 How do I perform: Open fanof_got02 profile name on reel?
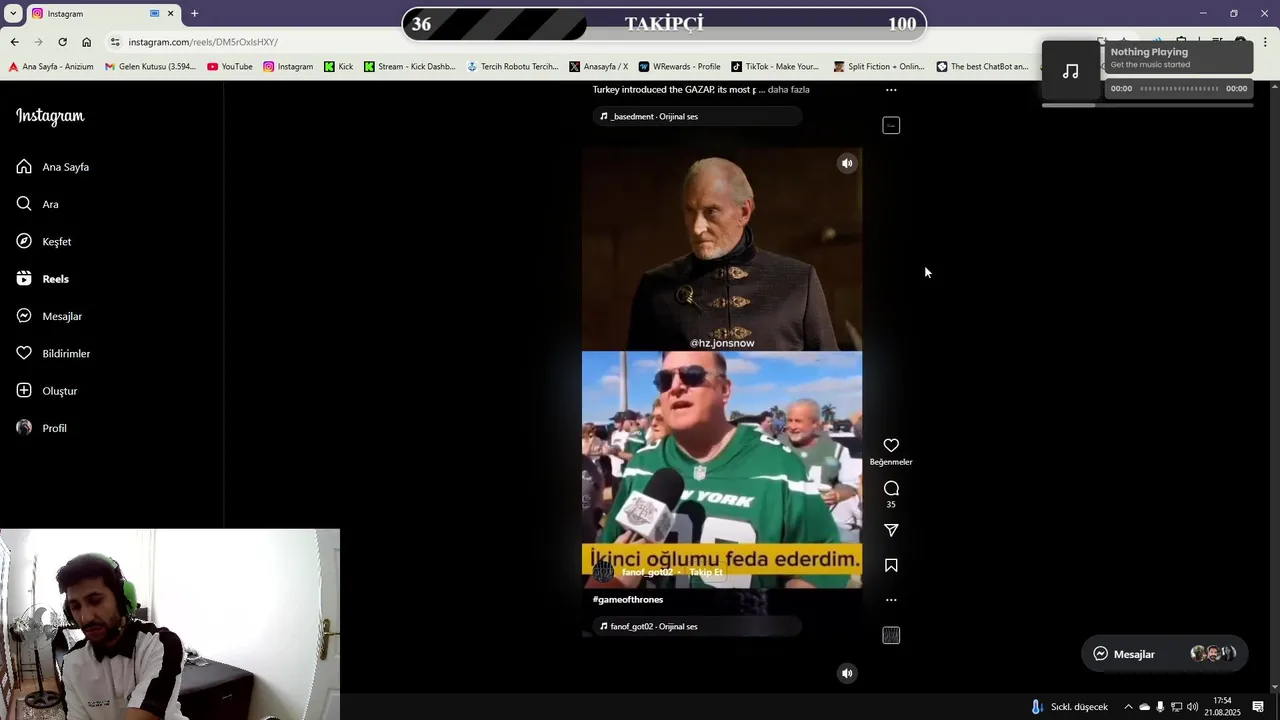pyautogui.click(x=647, y=572)
